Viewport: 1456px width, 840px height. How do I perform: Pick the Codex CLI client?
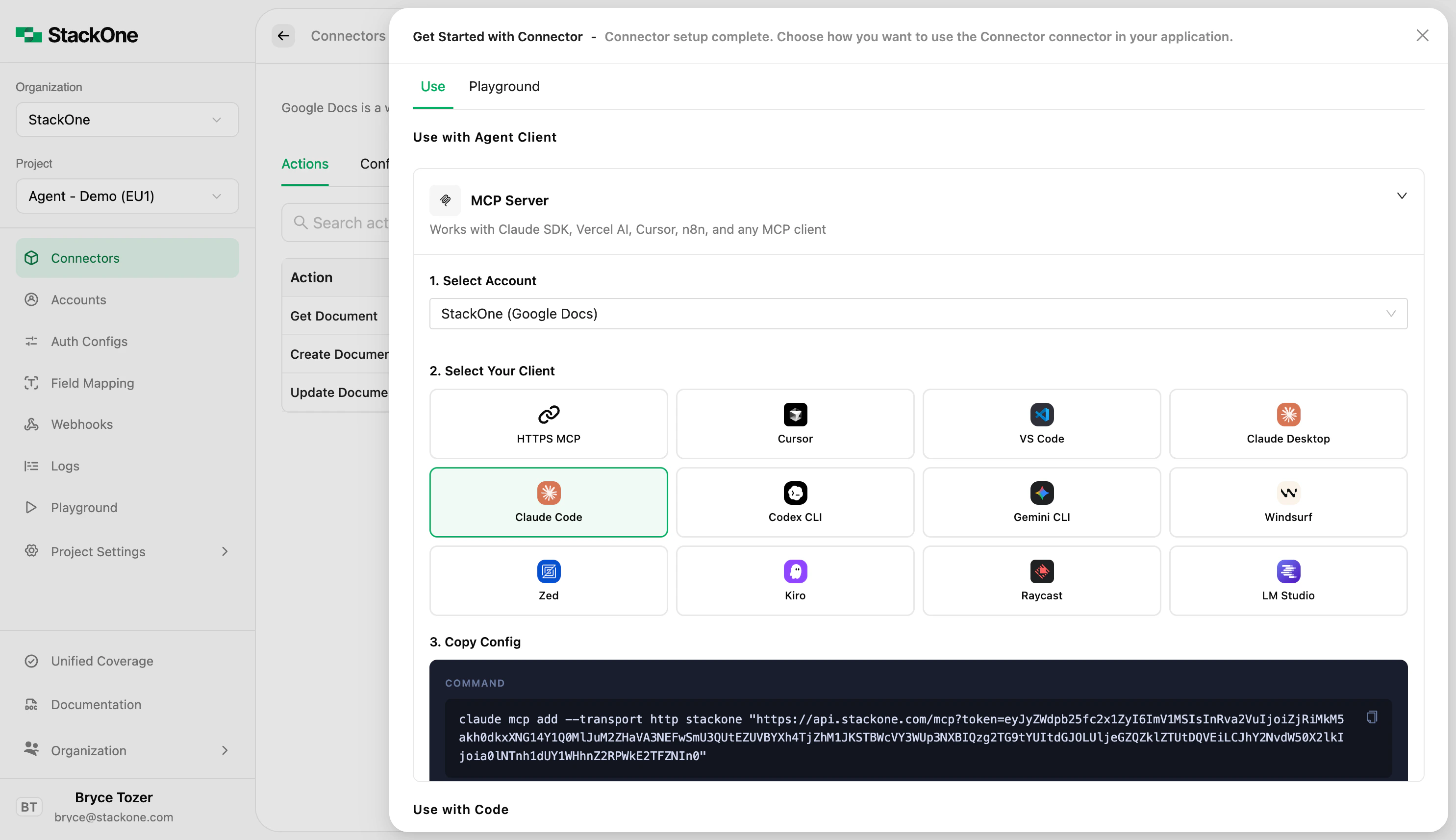(x=795, y=502)
